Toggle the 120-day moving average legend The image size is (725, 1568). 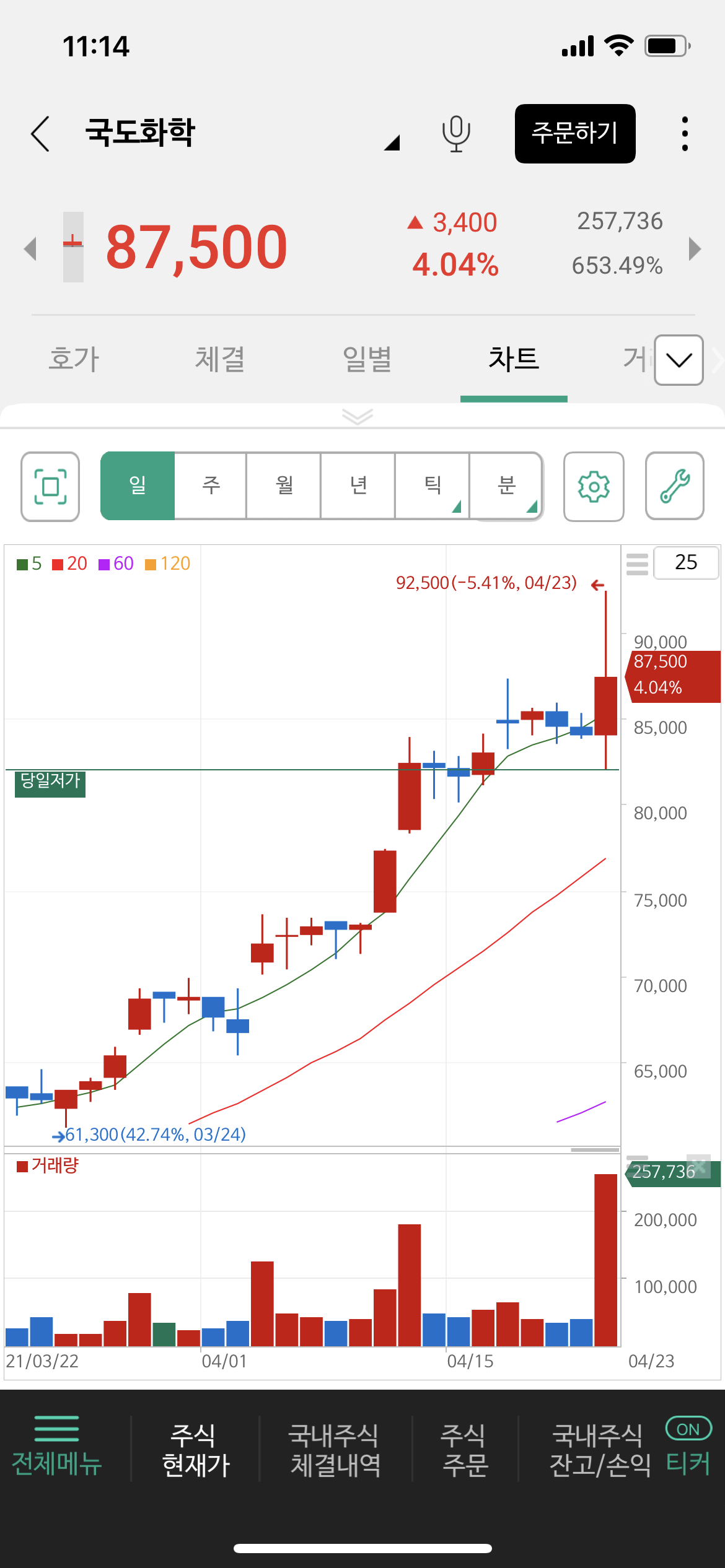tap(167, 564)
